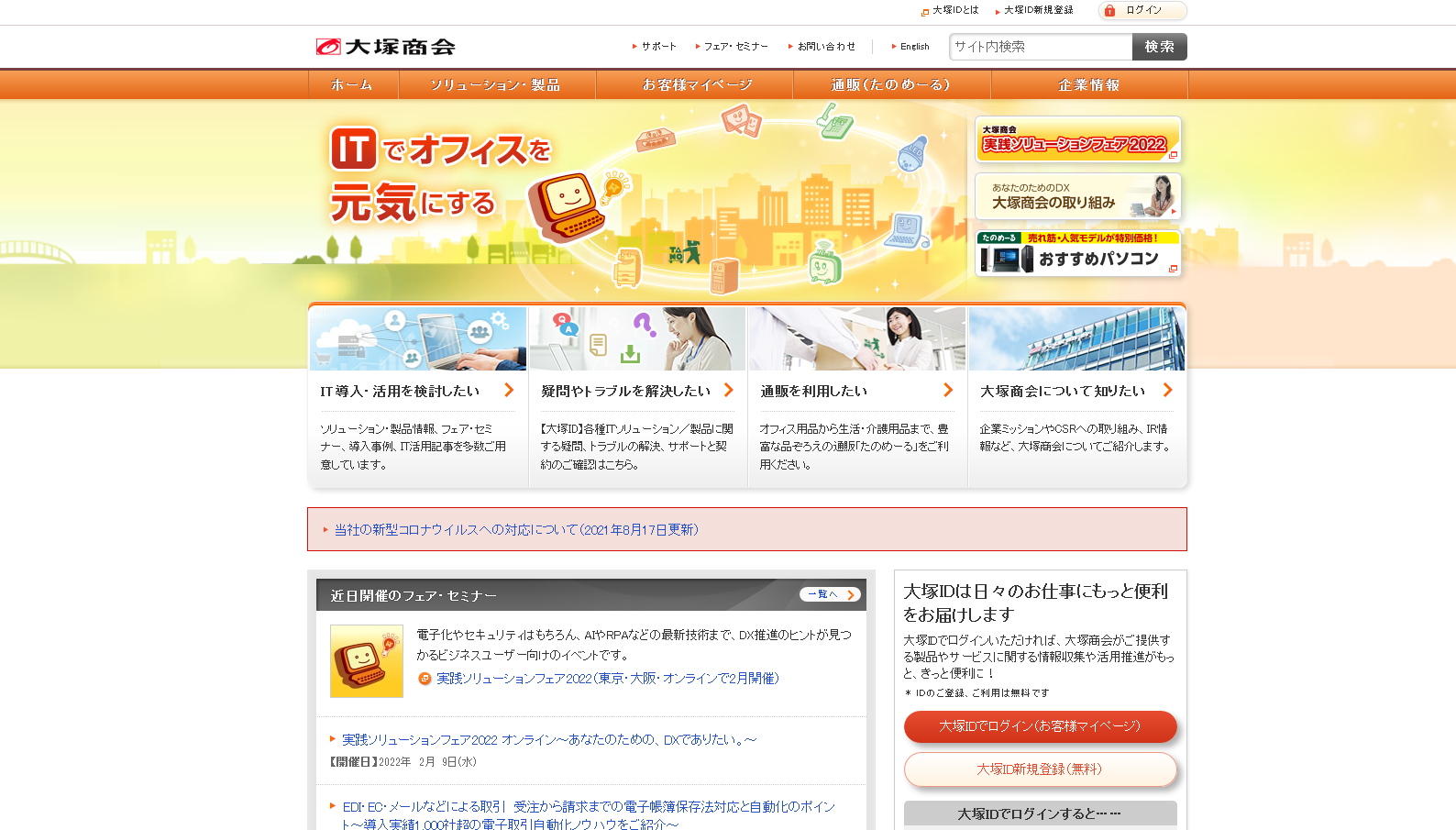Click the lock icon beside ログイン
This screenshot has height=830, width=1456.
click(x=1109, y=11)
